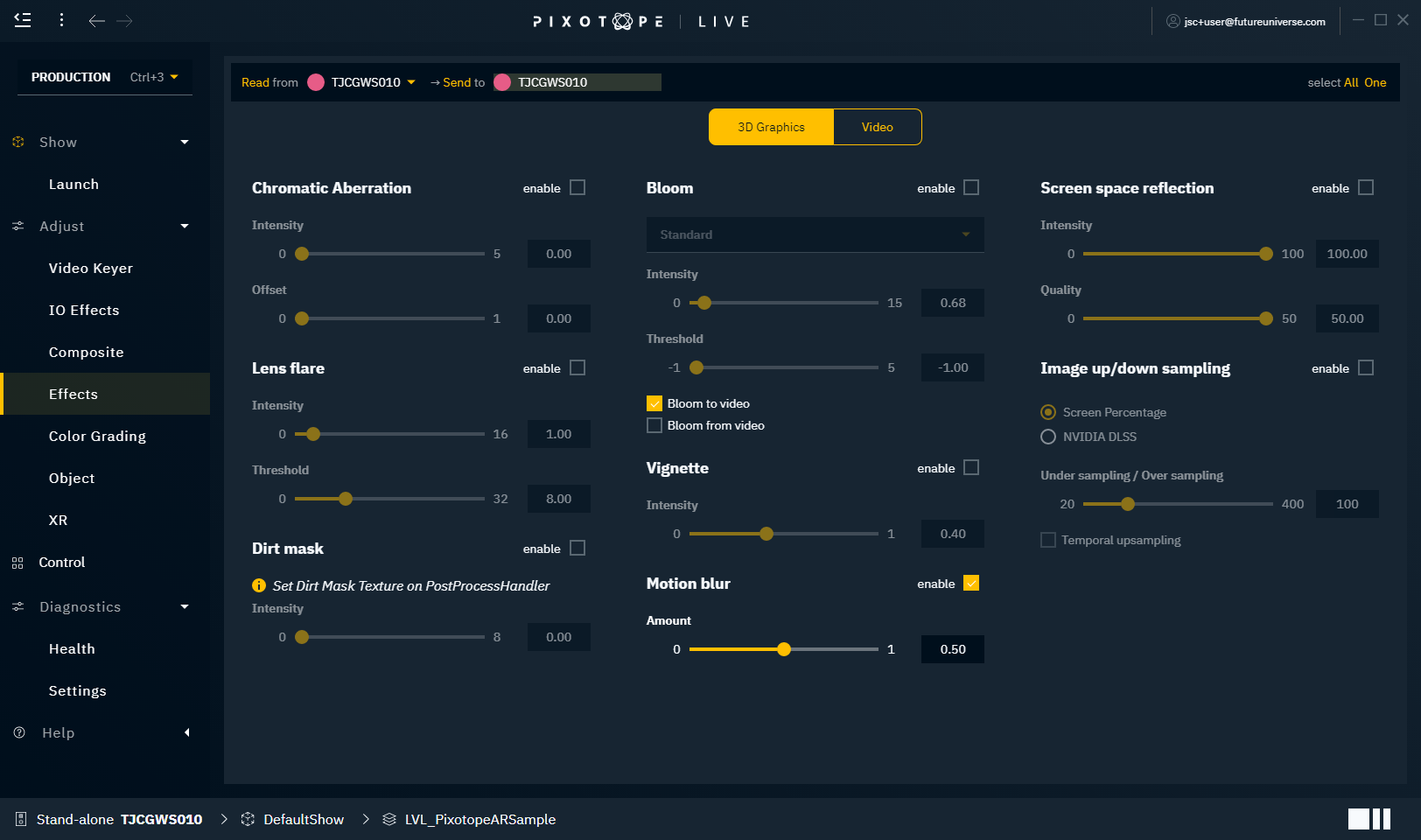1421x840 pixels.
Task: Click the pink Read from machine dot
Action: (x=316, y=82)
